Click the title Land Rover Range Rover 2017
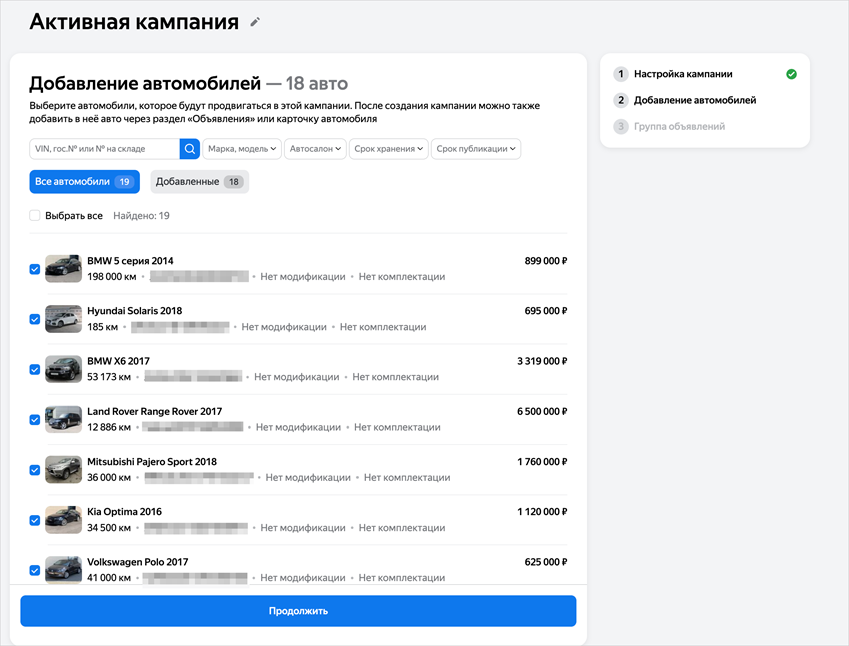The height and width of the screenshot is (646, 849). [154, 412]
